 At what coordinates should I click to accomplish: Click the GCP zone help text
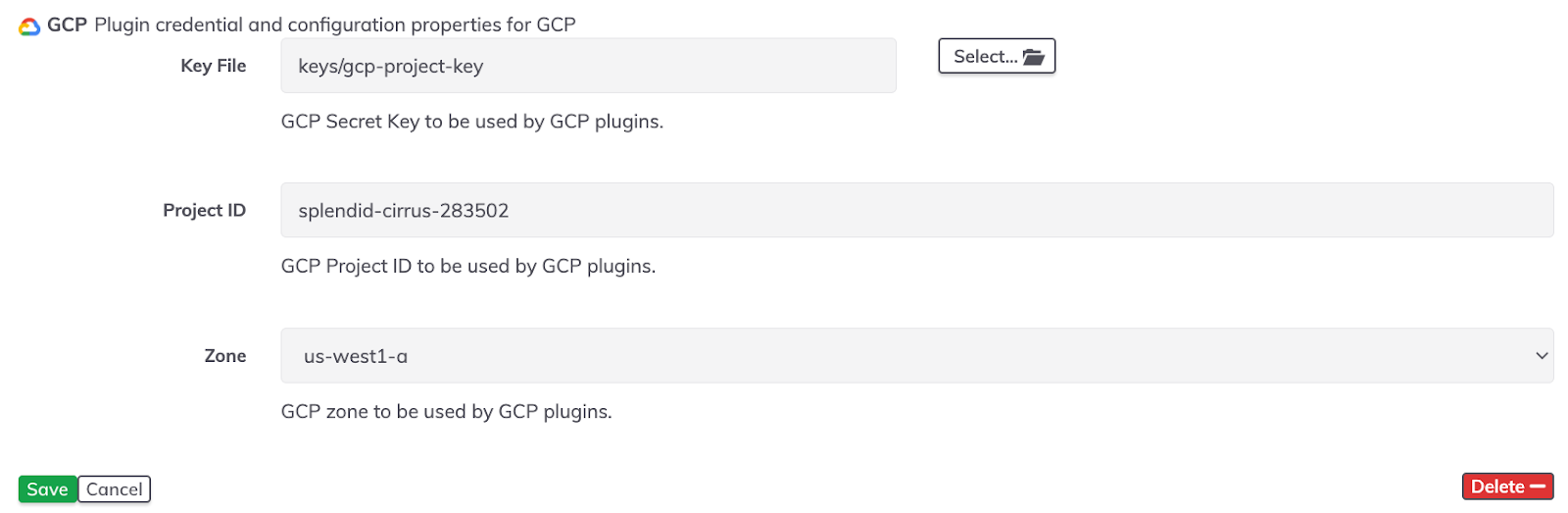pos(446,412)
